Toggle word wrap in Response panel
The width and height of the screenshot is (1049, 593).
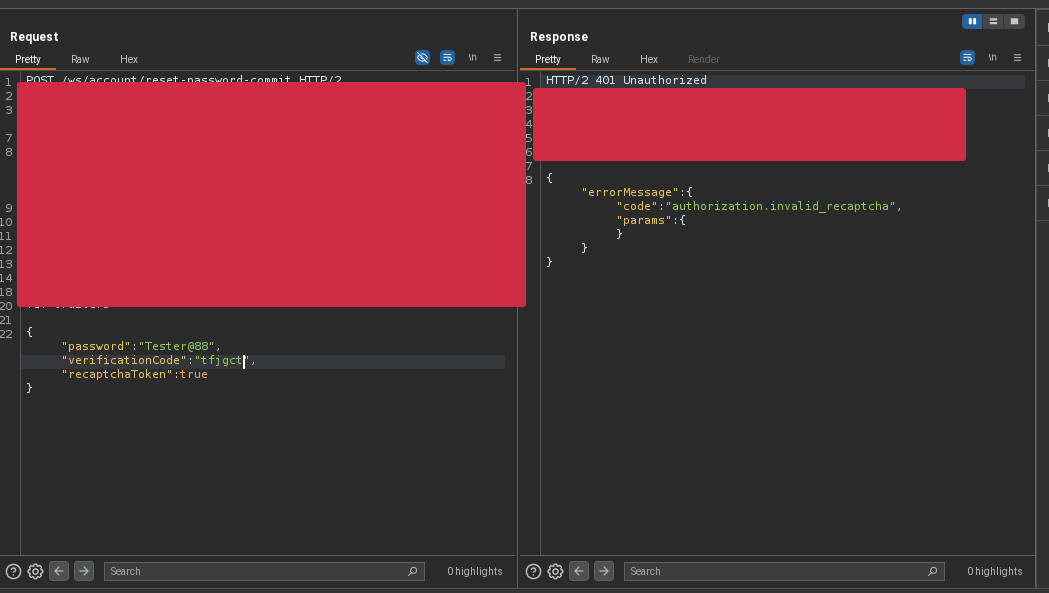click(x=967, y=58)
